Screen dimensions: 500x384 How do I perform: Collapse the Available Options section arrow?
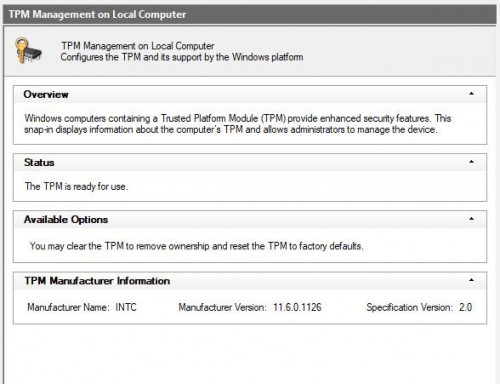(x=471, y=219)
